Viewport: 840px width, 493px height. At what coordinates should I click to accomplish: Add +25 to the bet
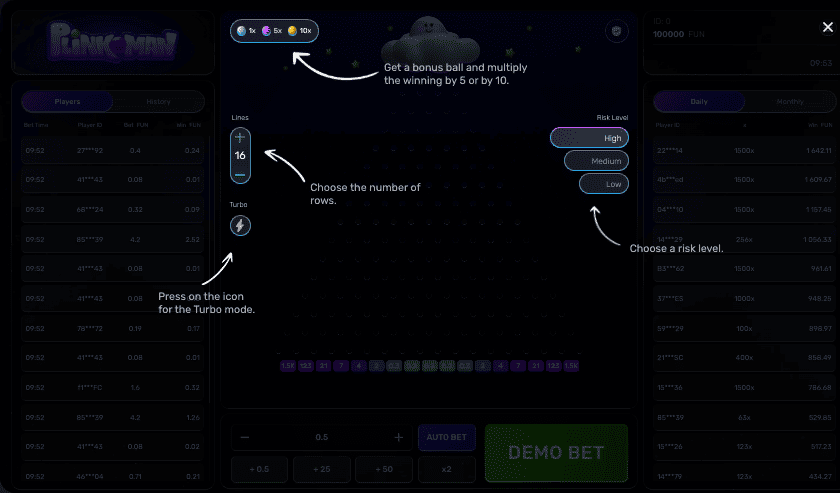click(x=322, y=469)
